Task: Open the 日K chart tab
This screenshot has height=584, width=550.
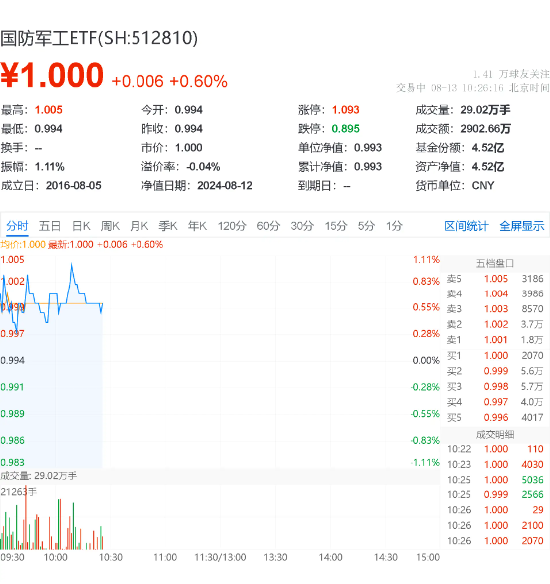Action: tap(81, 226)
